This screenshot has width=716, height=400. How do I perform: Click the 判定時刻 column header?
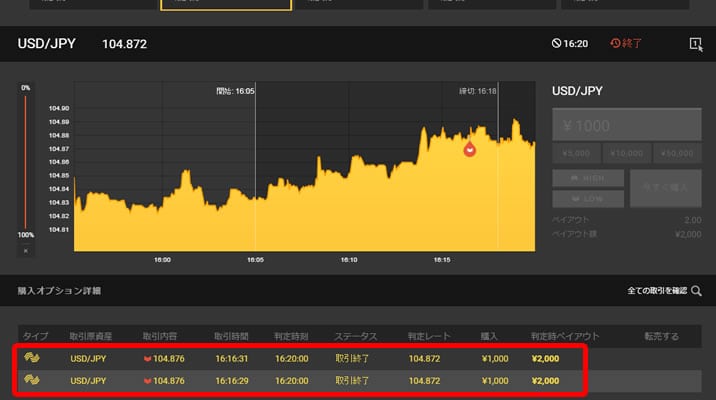291,337
